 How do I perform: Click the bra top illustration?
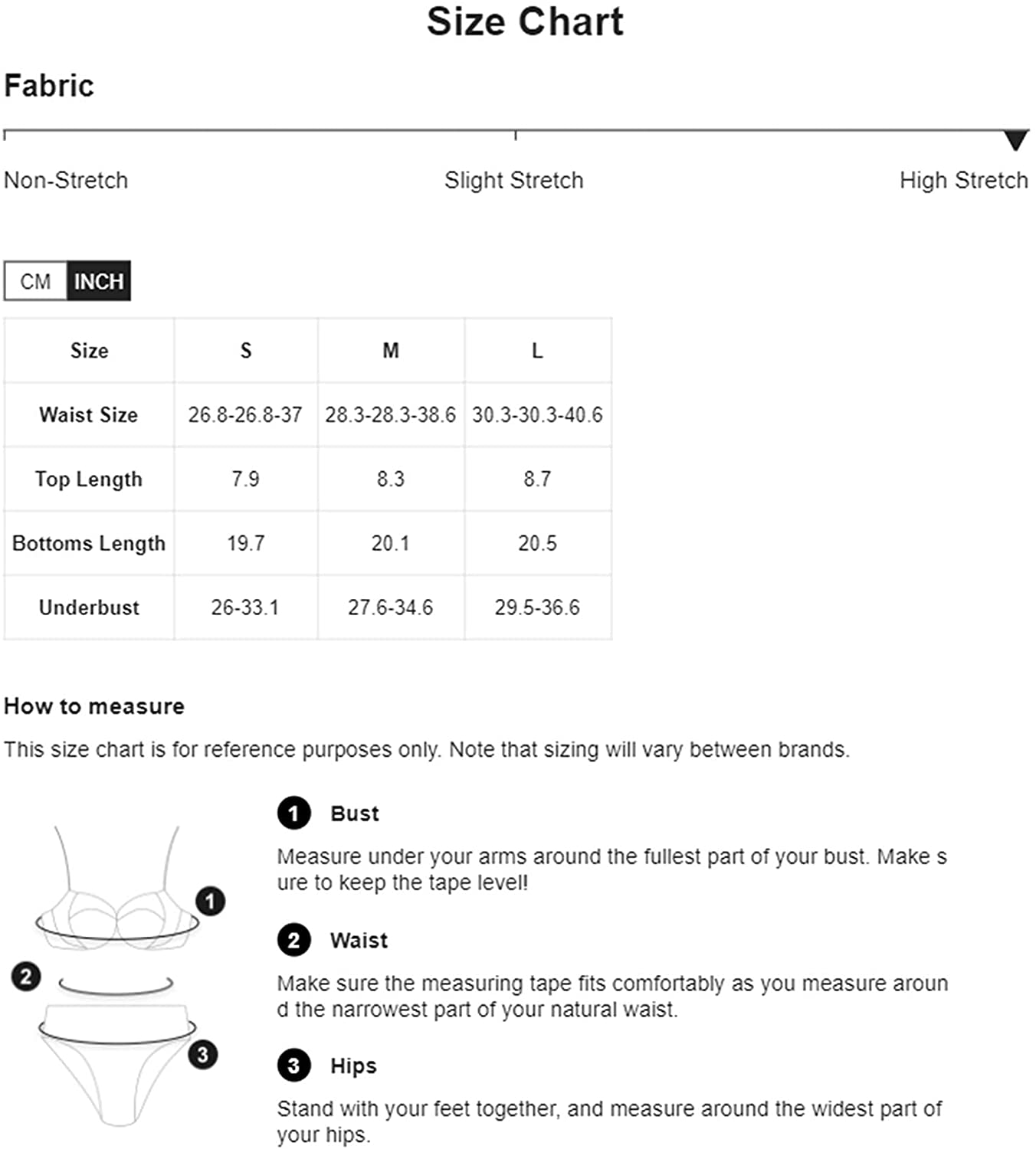(x=116, y=889)
